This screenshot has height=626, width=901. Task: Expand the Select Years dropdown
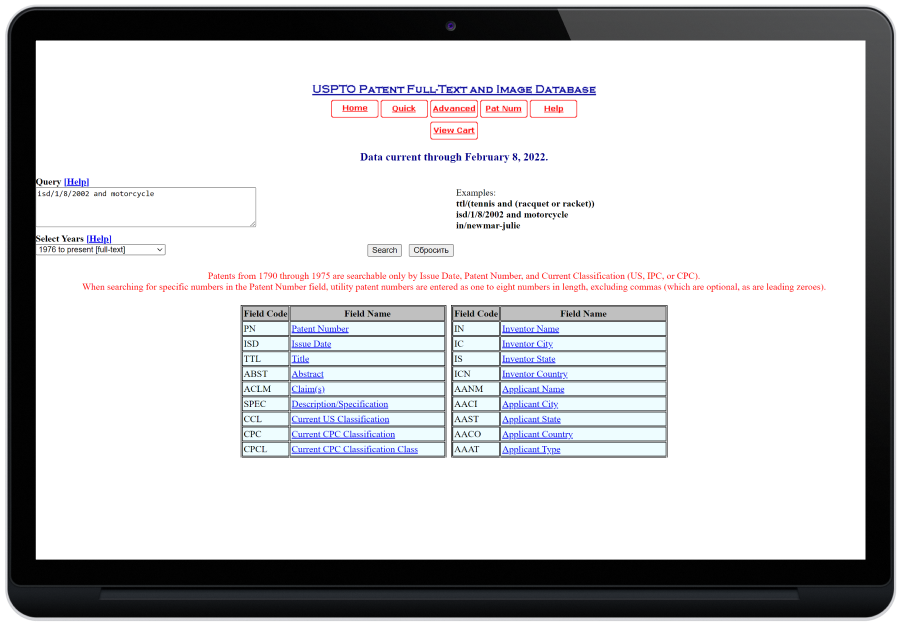[x=101, y=250]
